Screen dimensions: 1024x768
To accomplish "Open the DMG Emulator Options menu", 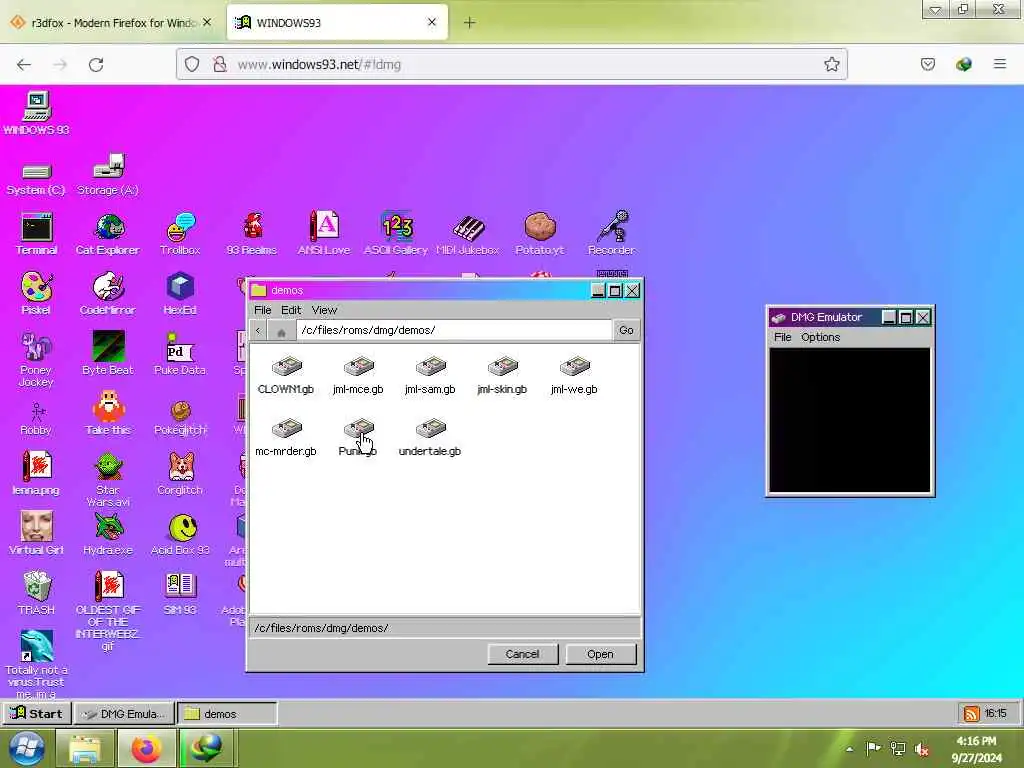I will pos(820,337).
